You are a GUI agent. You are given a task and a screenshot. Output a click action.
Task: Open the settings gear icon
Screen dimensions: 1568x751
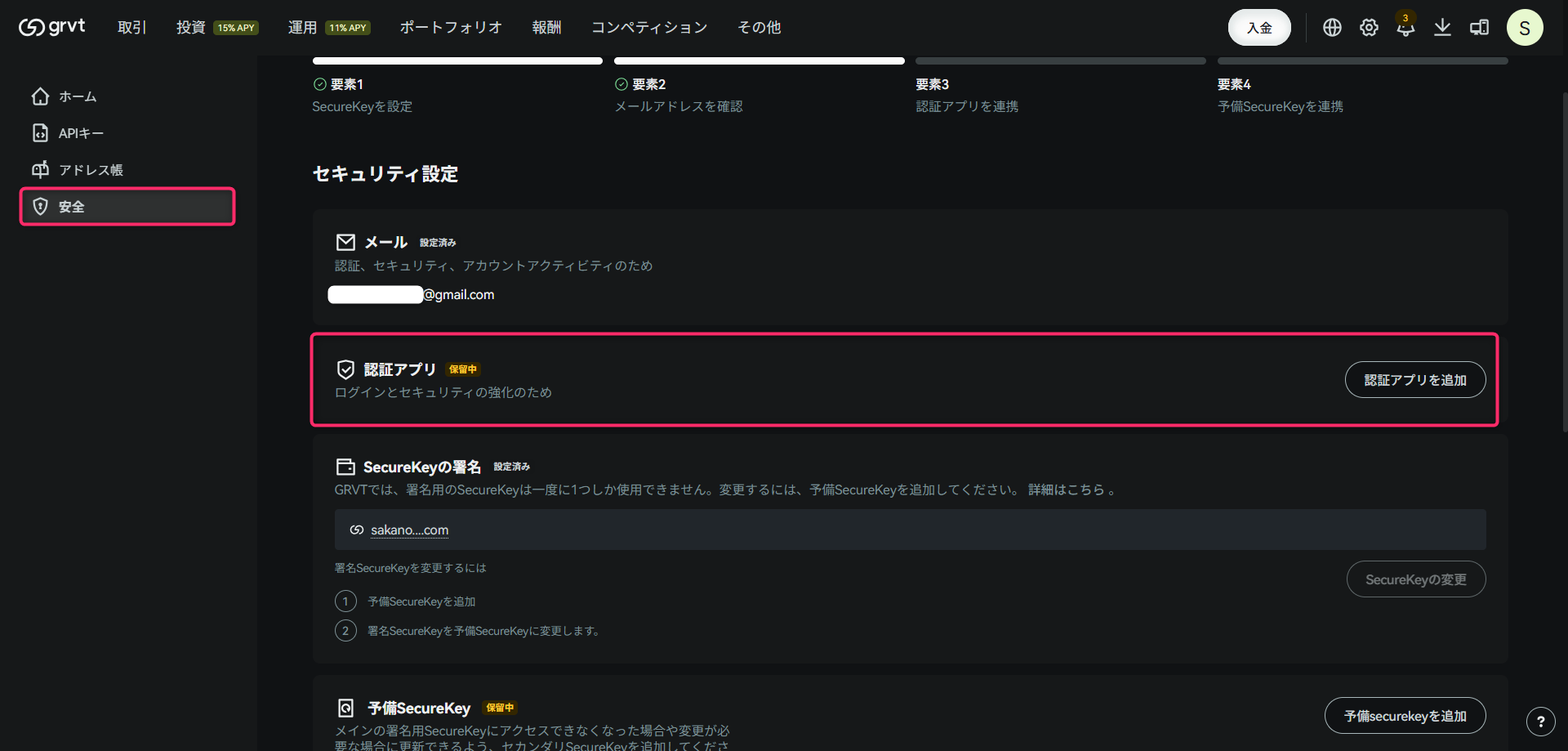tap(1369, 27)
